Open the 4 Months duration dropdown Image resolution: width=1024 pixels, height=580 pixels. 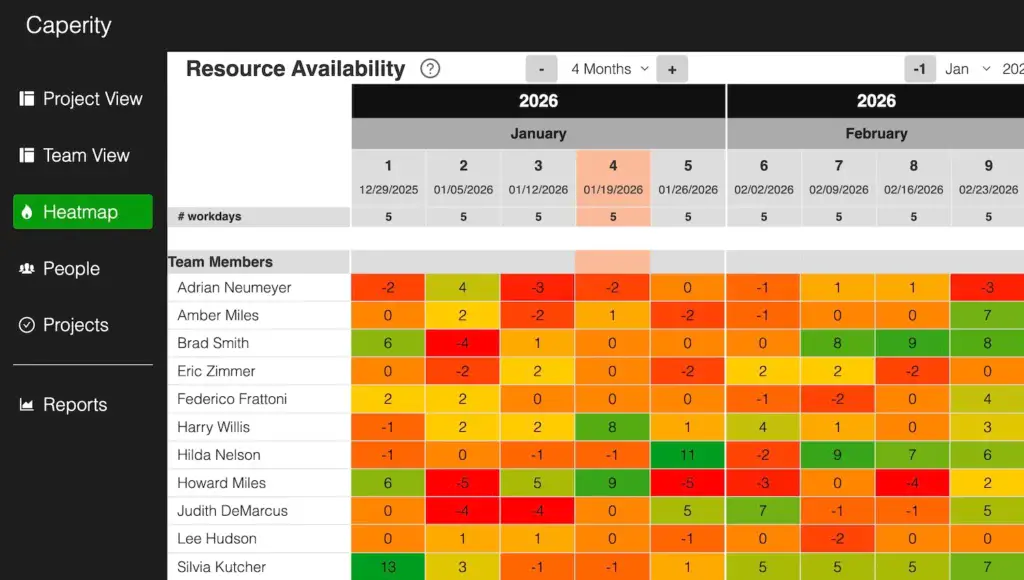[606, 69]
